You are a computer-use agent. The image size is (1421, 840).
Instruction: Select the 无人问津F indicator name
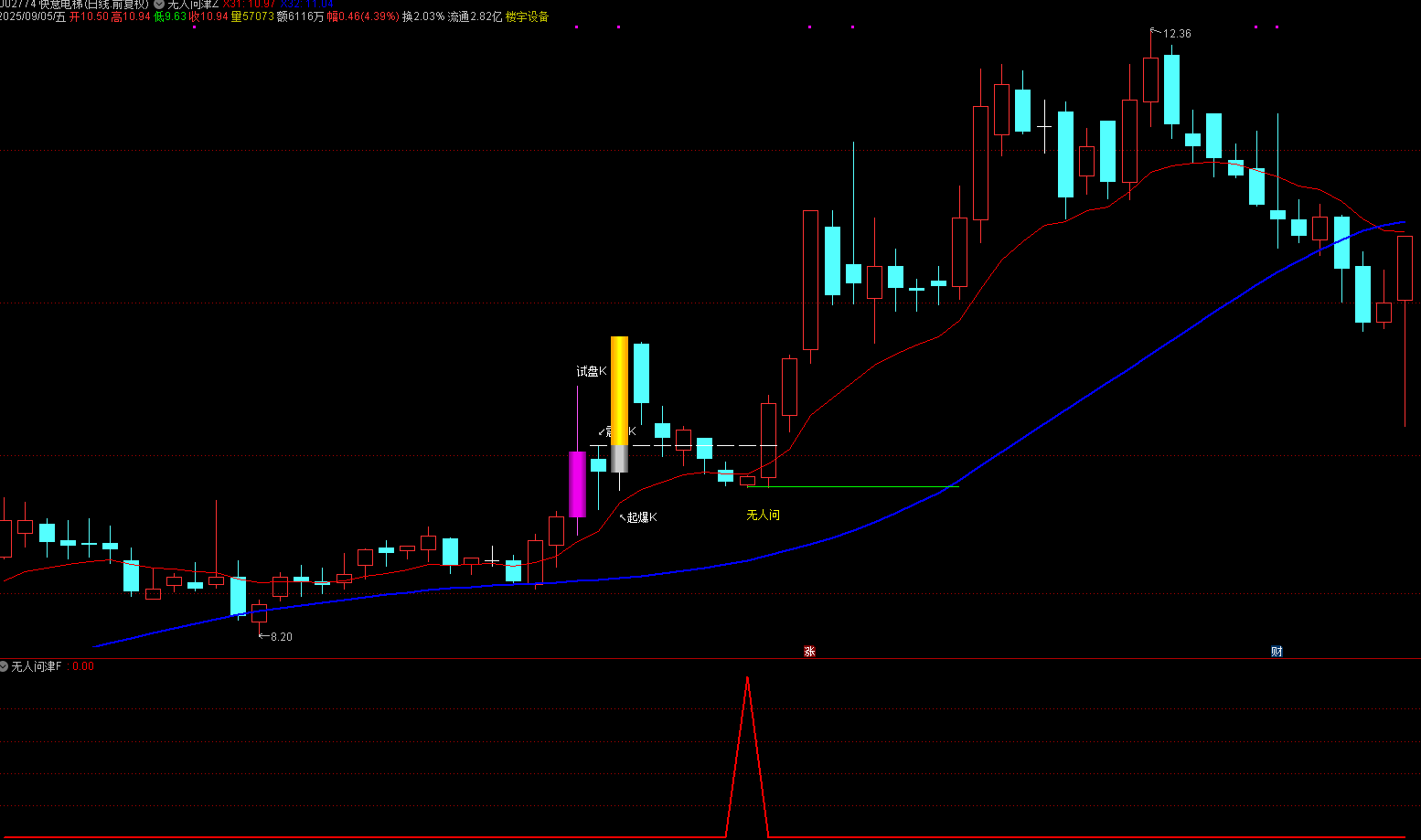[x=37, y=666]
